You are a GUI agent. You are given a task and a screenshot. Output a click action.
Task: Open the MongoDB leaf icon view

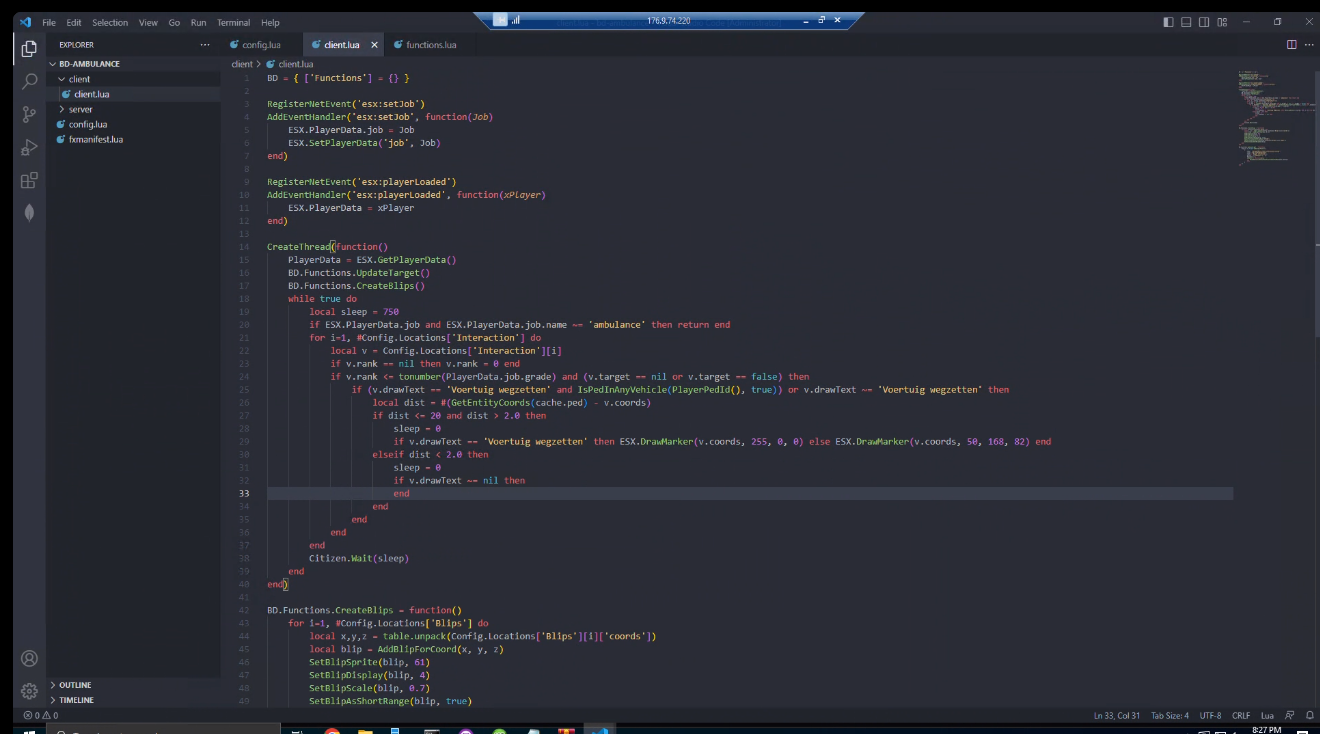[x=29, y=212]
